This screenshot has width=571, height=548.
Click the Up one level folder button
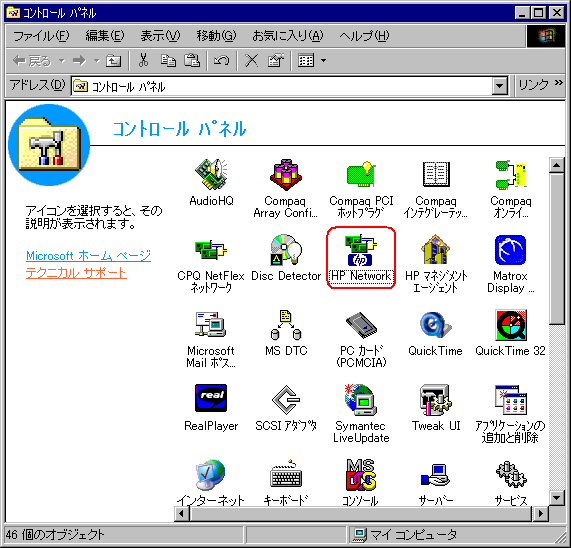coord(113,60)
